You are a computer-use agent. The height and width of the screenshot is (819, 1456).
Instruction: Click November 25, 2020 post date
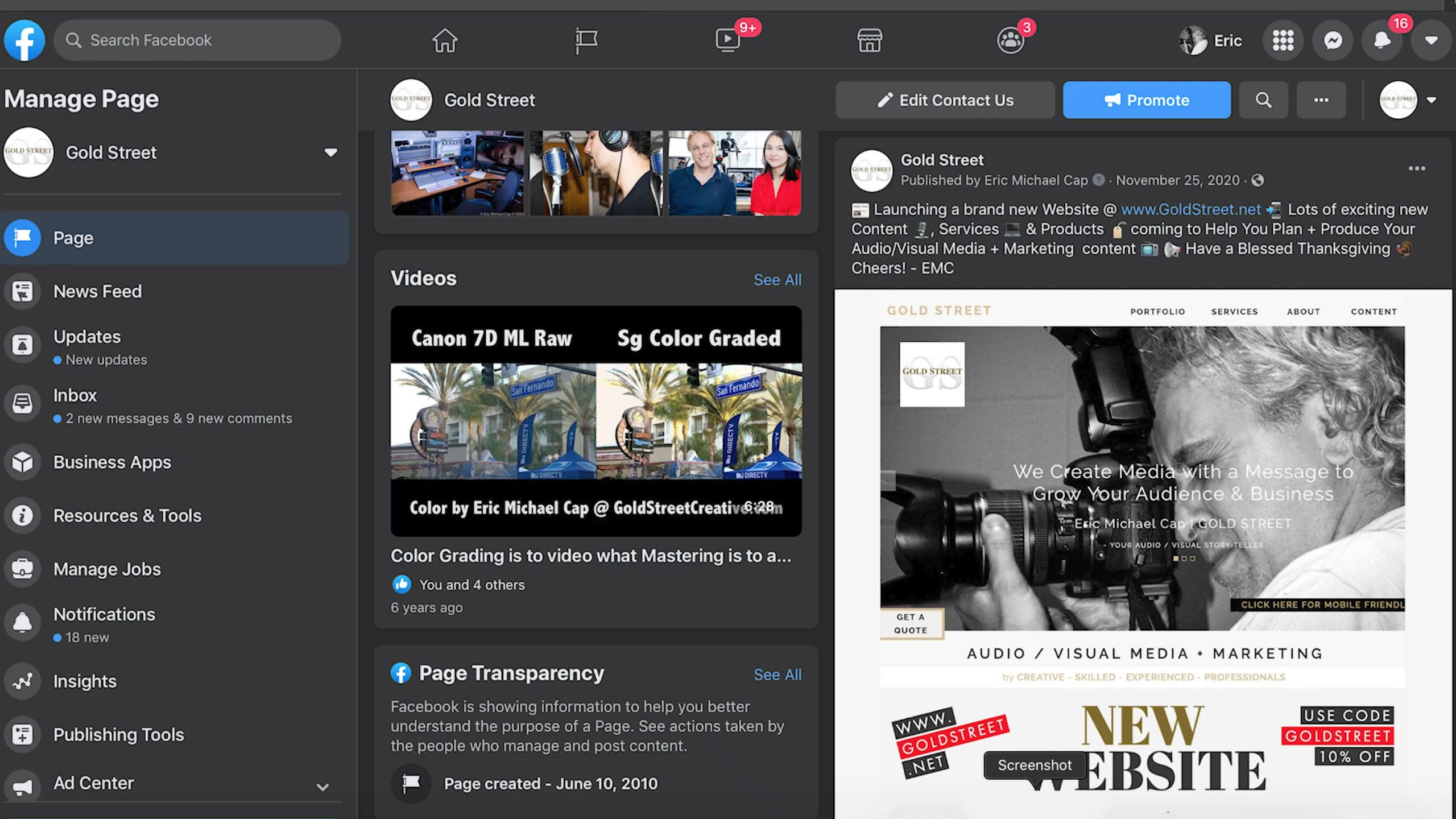[x=1177, y=180]
